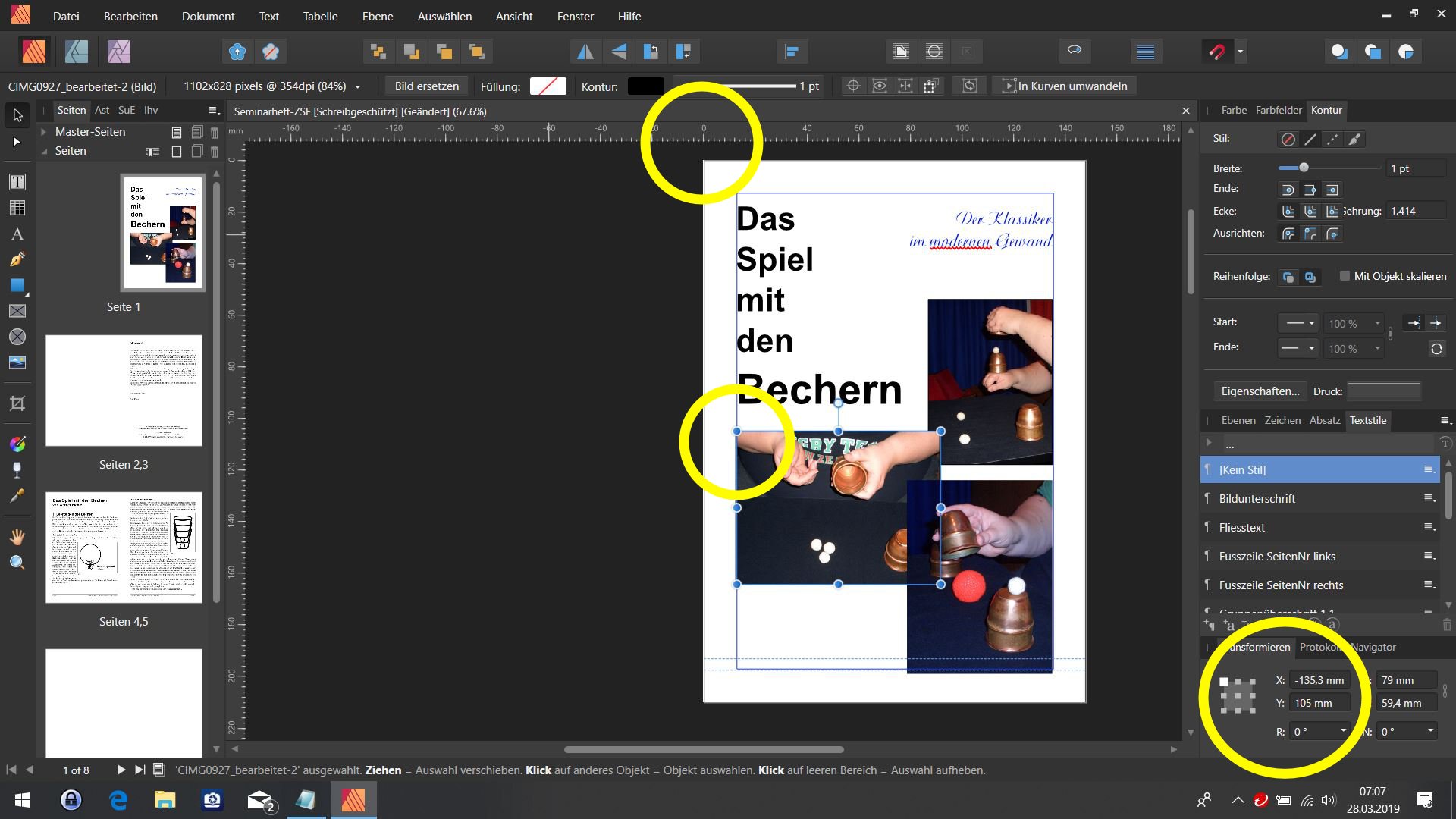This screenshot has height=819, width=1456.
Task: Click the baseline grid toolbar icon
Action: click(1146, 52)
